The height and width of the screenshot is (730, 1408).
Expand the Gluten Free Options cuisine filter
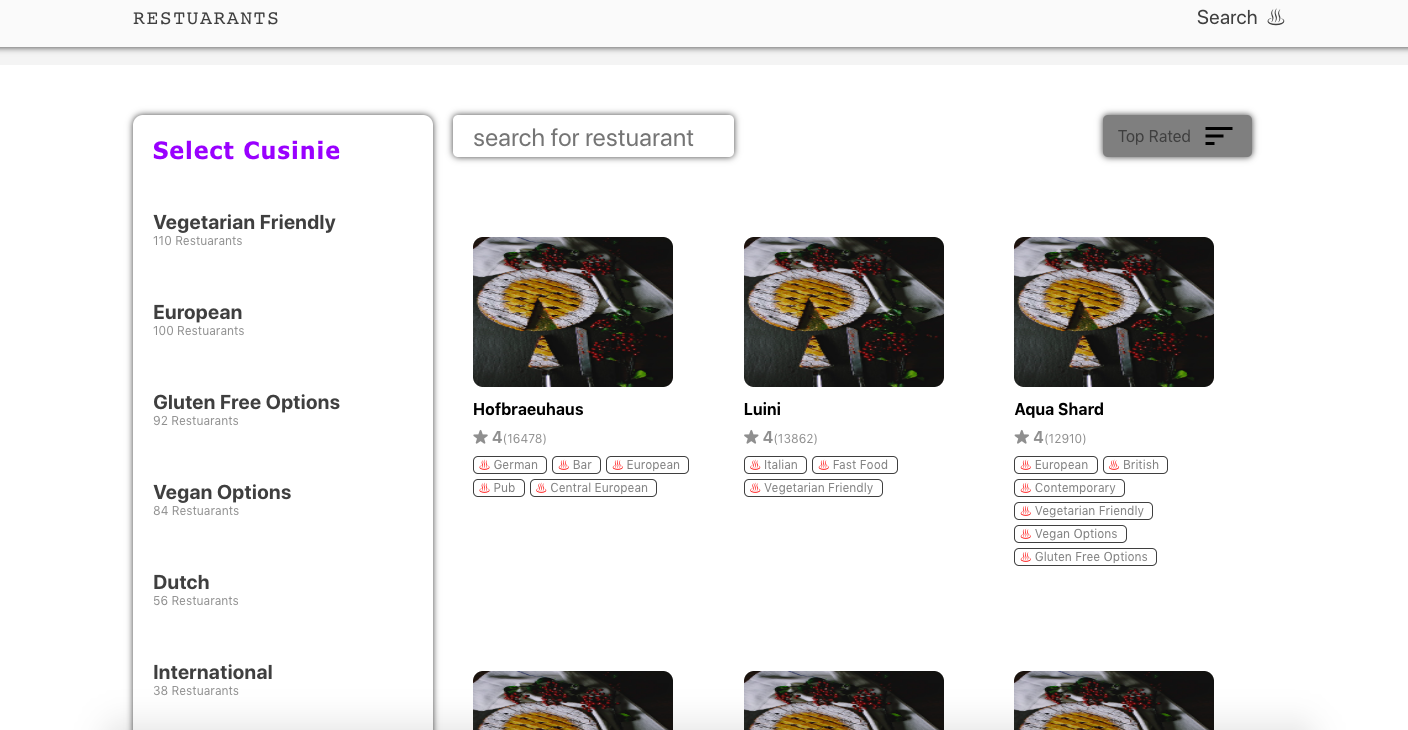(246, 402)
